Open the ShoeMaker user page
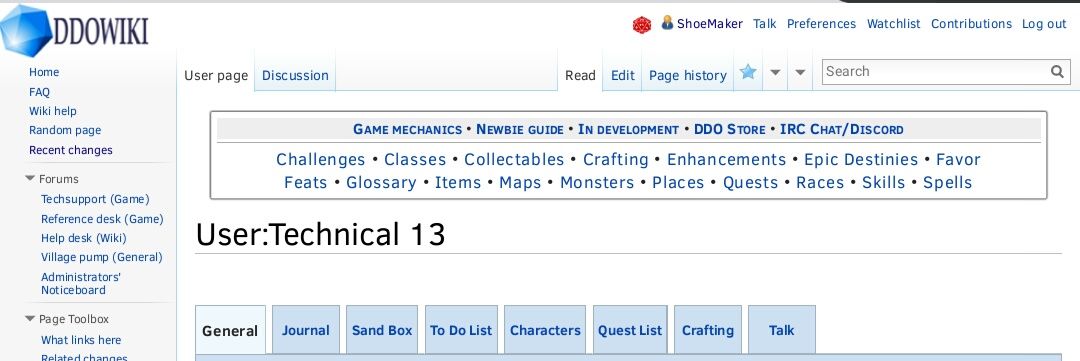Screen dimensions: 1080x361 click(x=709, y=23)
